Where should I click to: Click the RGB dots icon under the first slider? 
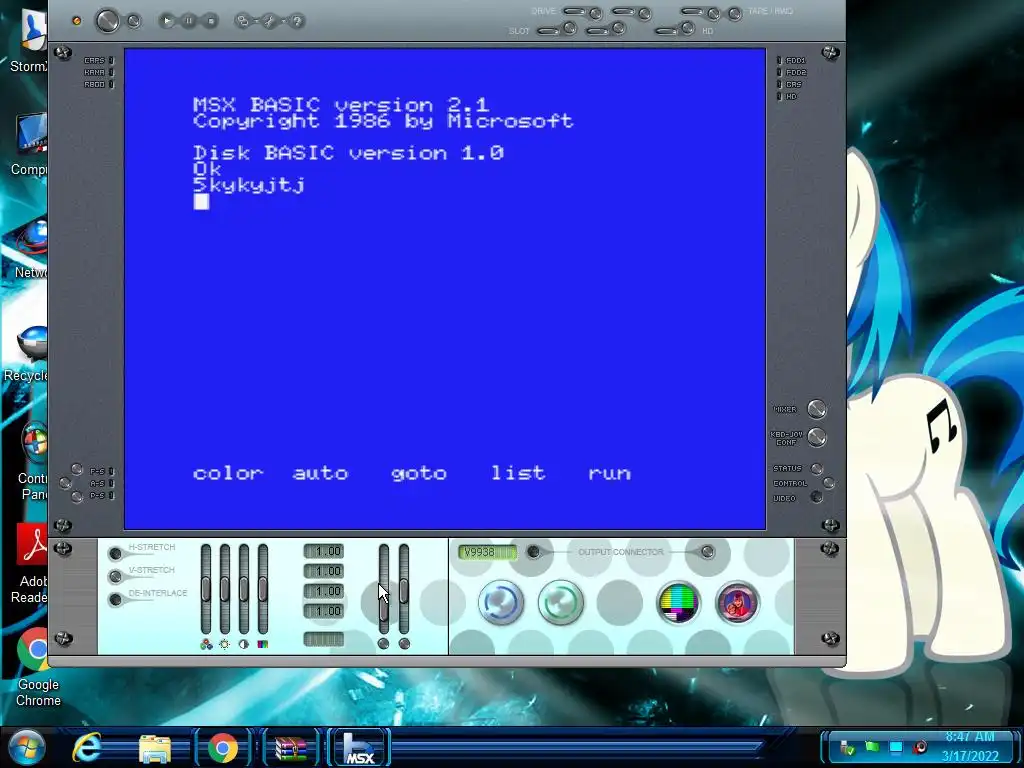pyautogui.click(x=206, y=645)
